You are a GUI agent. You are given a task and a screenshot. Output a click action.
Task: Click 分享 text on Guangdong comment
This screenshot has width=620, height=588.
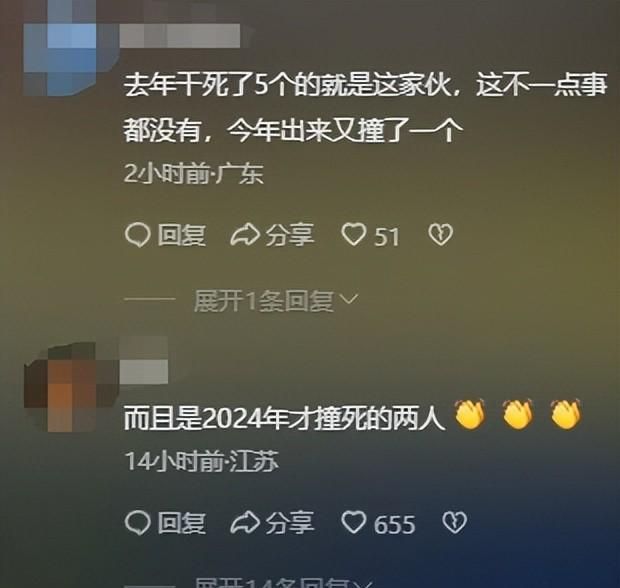click(290, 235)
